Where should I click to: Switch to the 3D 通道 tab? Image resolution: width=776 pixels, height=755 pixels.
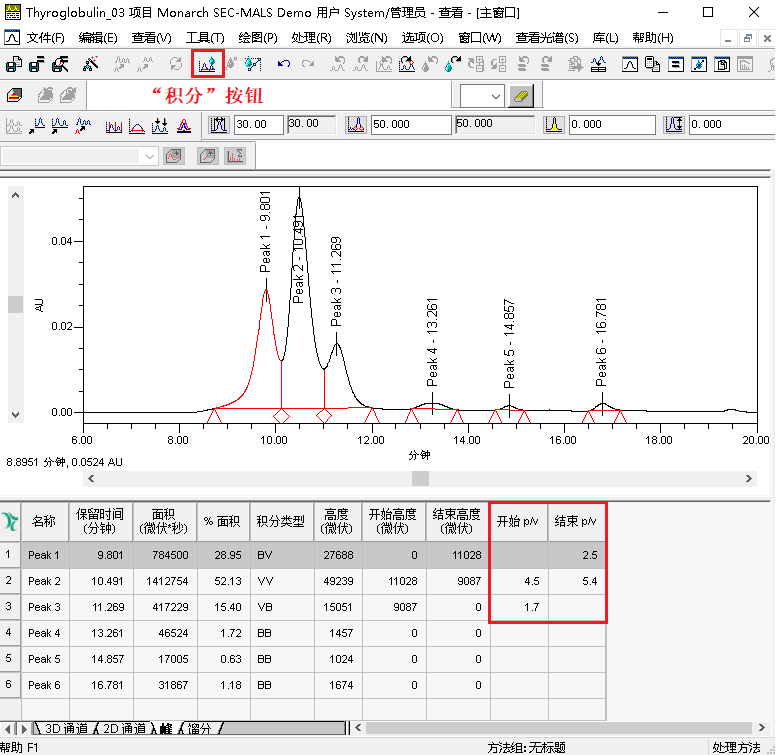(x=66, y=728)
